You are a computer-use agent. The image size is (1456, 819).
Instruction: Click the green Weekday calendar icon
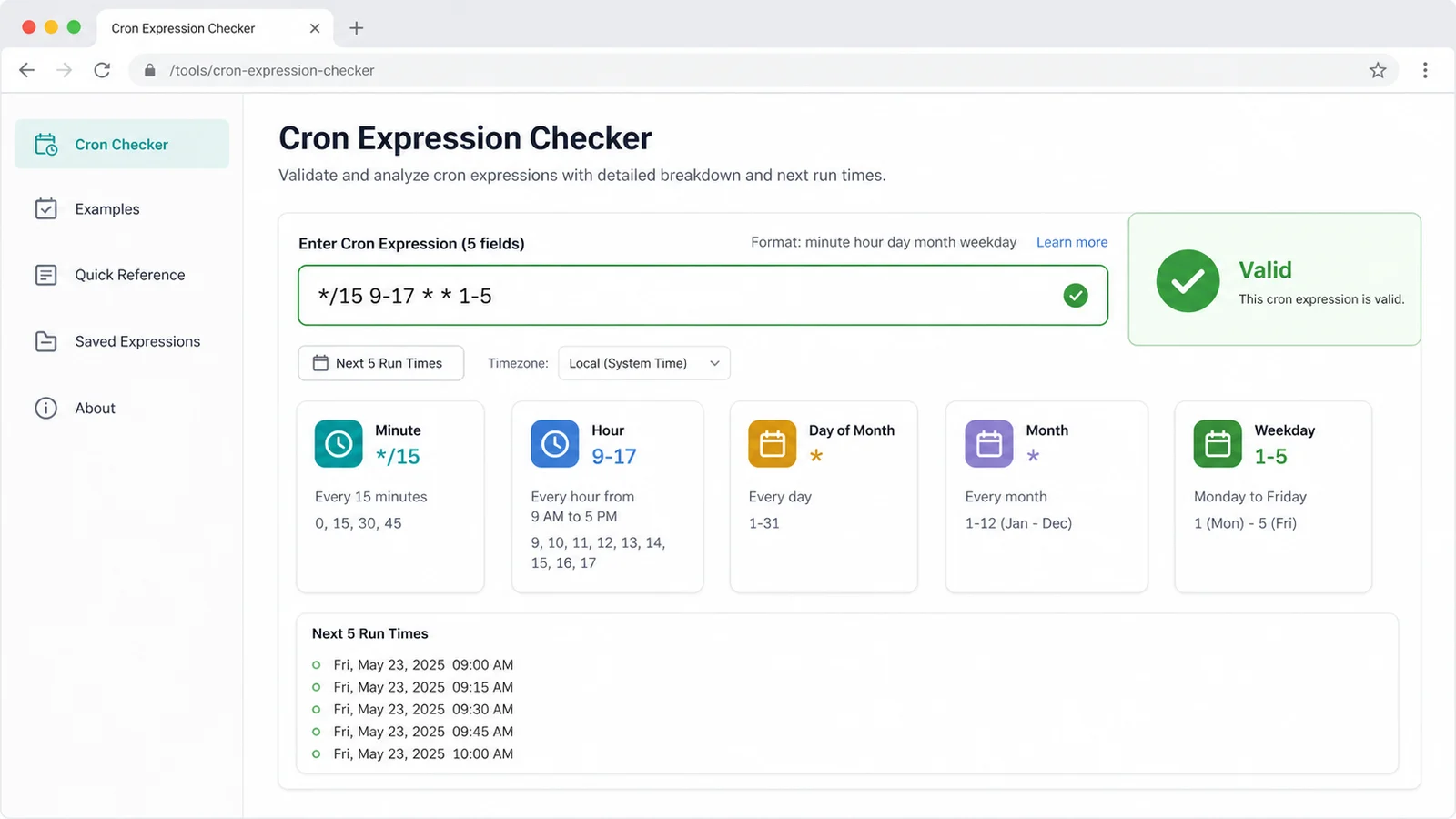tap(1218, 443)
